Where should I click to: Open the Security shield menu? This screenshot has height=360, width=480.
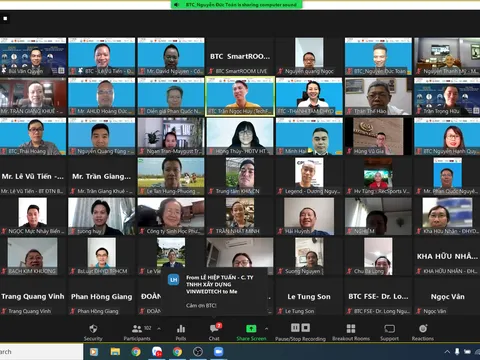93,332
